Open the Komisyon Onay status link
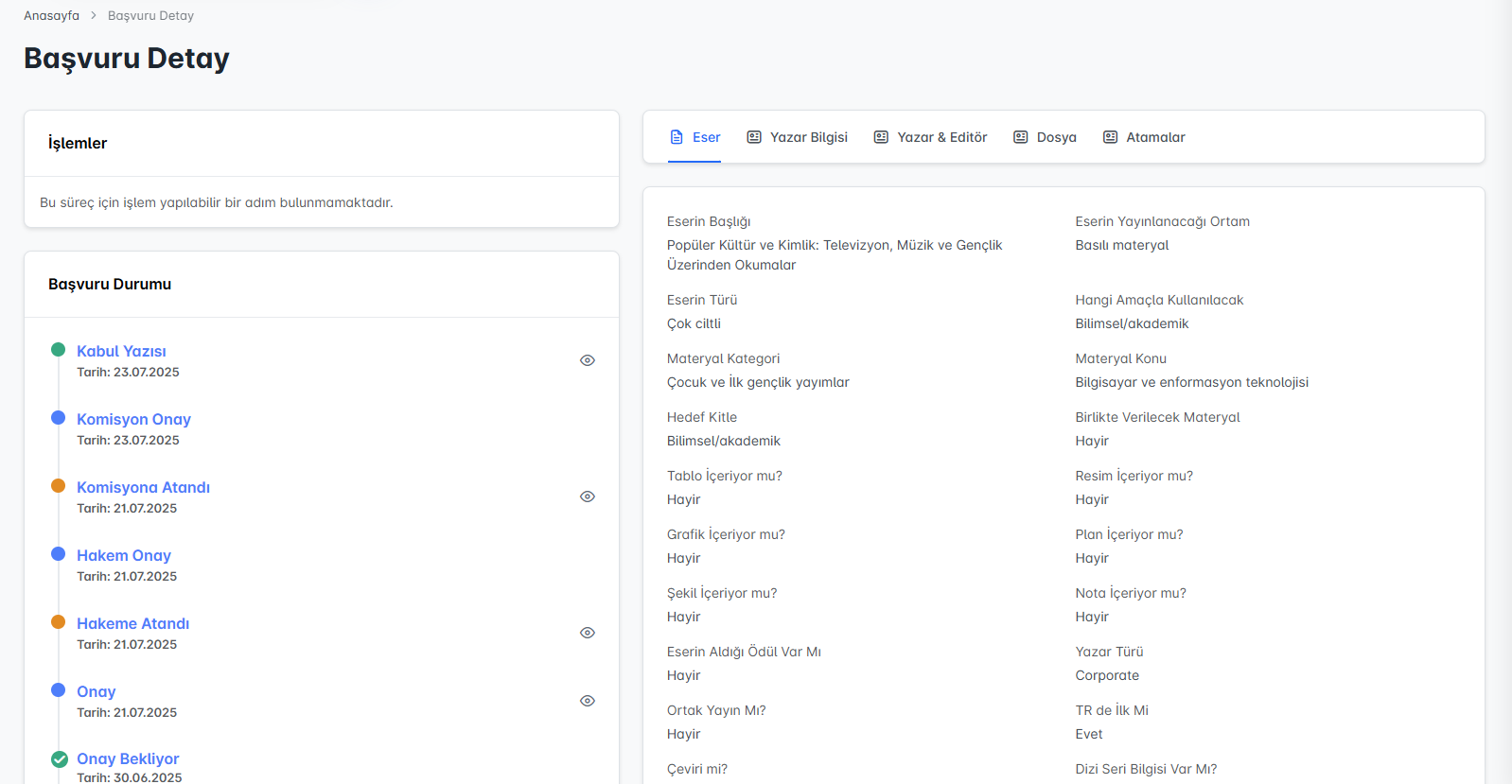The width and height of the screenshot is (1512, 784). pos(133,419)
